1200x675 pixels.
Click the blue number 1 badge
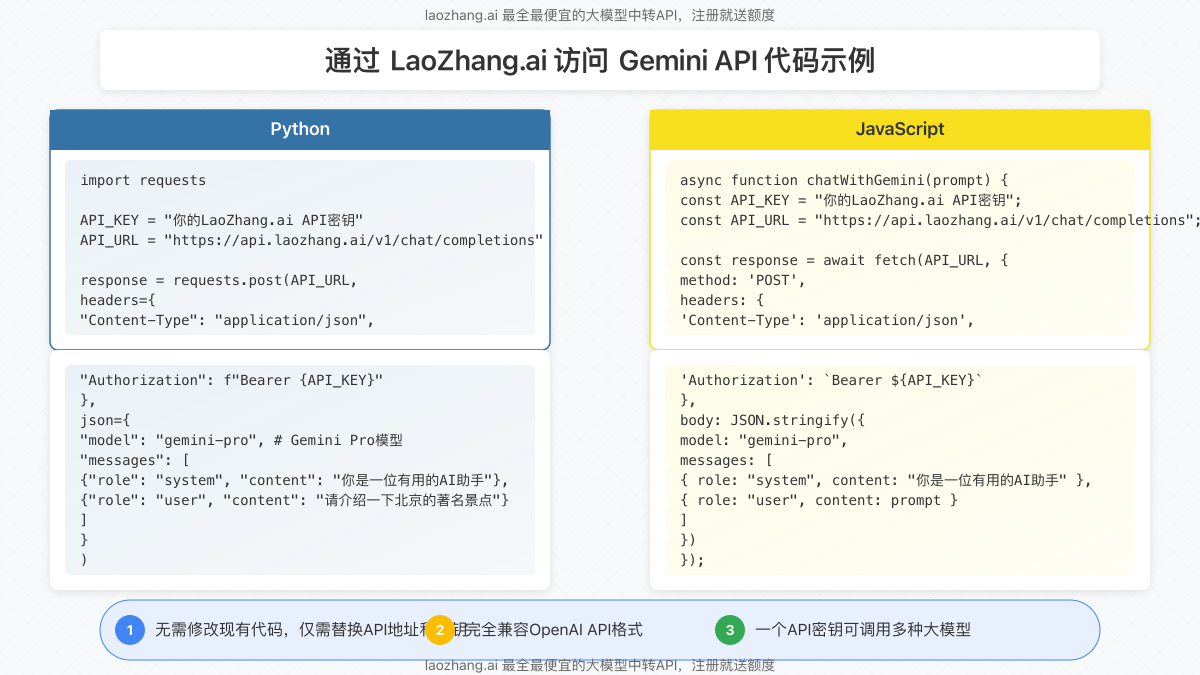[x=130, y=630]
